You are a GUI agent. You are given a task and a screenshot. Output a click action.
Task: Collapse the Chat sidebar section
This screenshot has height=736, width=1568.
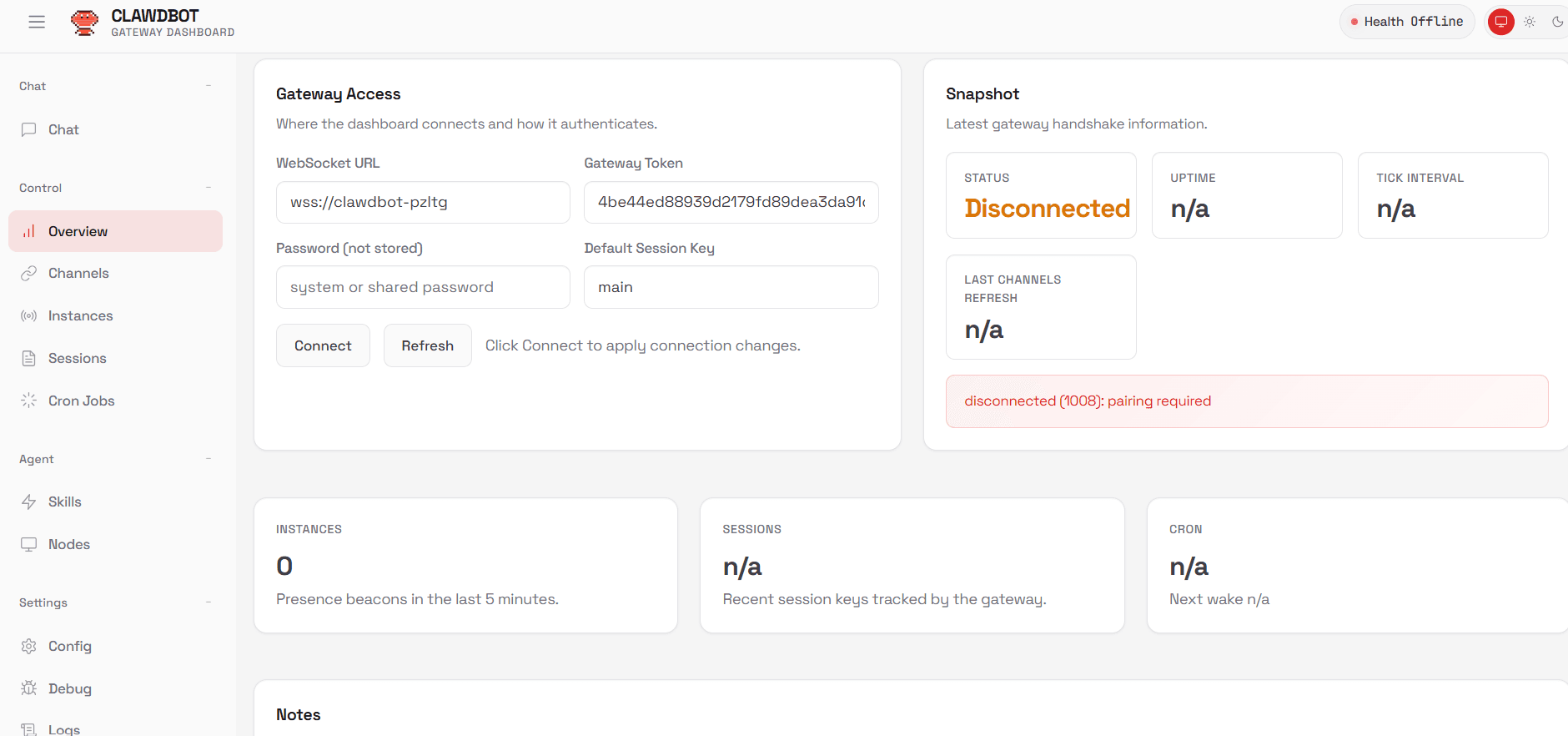click(x=209, y=85)
